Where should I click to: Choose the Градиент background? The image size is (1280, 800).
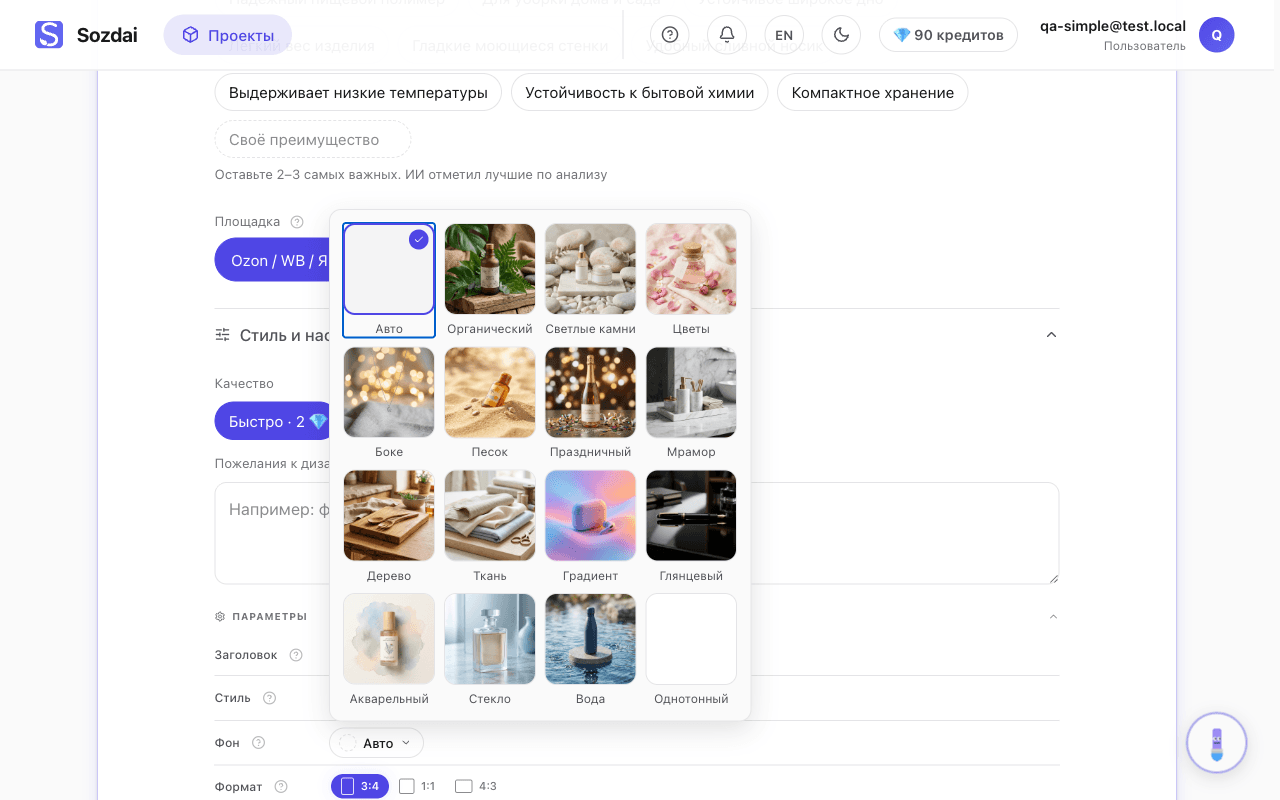coord(590,515)
